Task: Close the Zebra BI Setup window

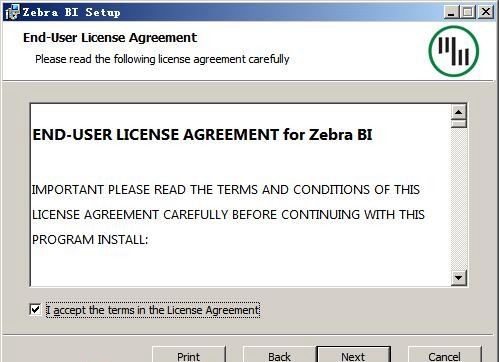Action: pos(486,12)
